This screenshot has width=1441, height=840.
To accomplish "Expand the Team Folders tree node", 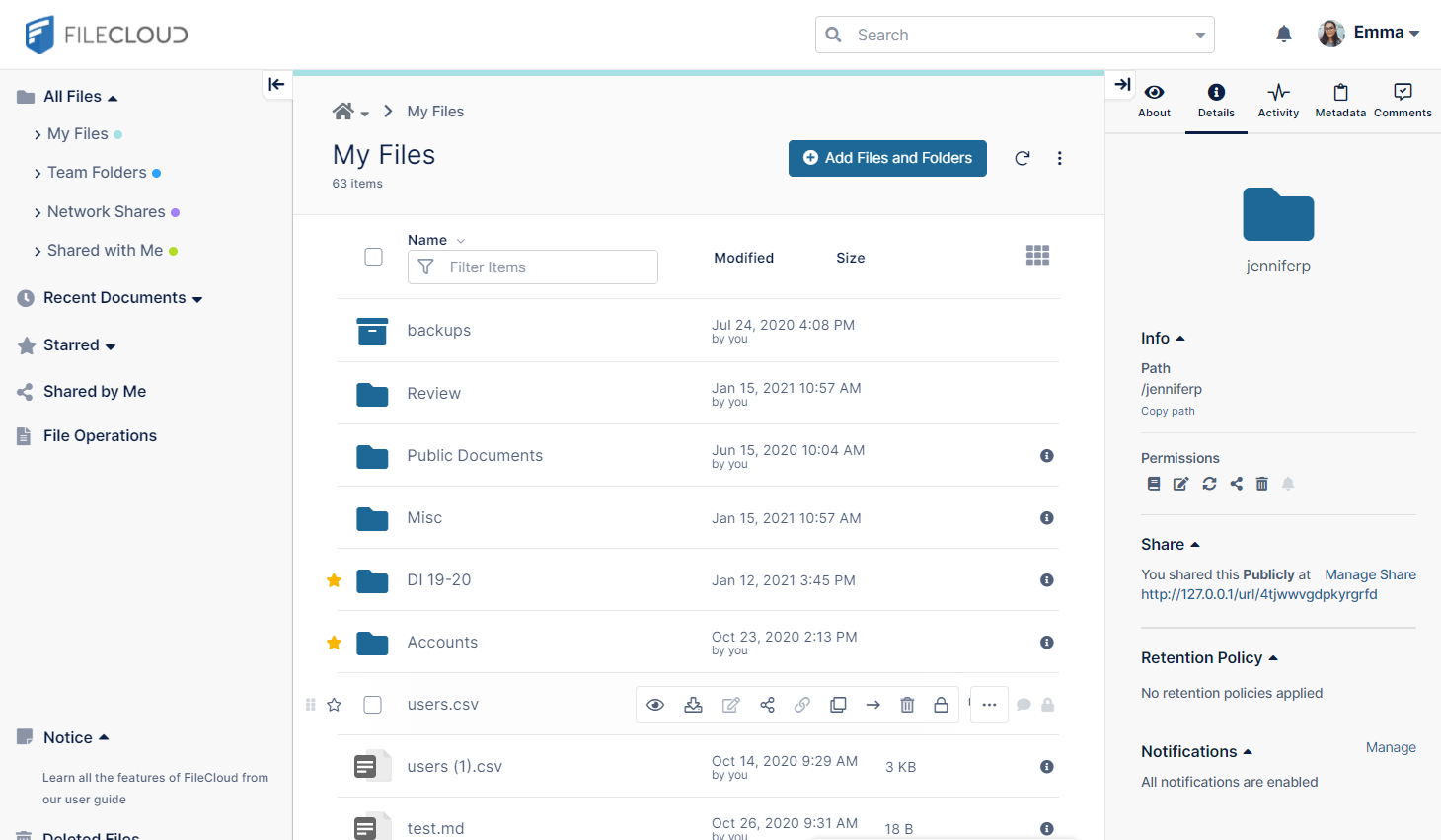I will [38, 174].
